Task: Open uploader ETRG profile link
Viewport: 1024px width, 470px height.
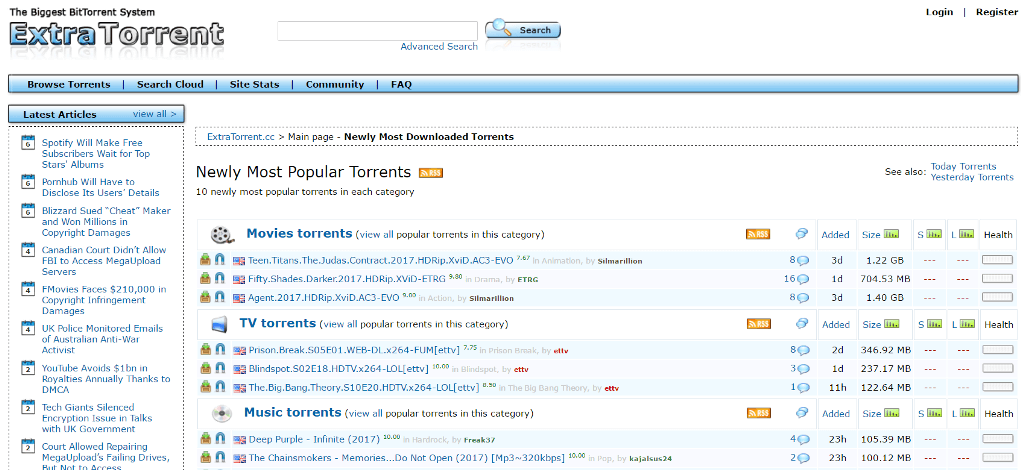Action: pos(528,279)
